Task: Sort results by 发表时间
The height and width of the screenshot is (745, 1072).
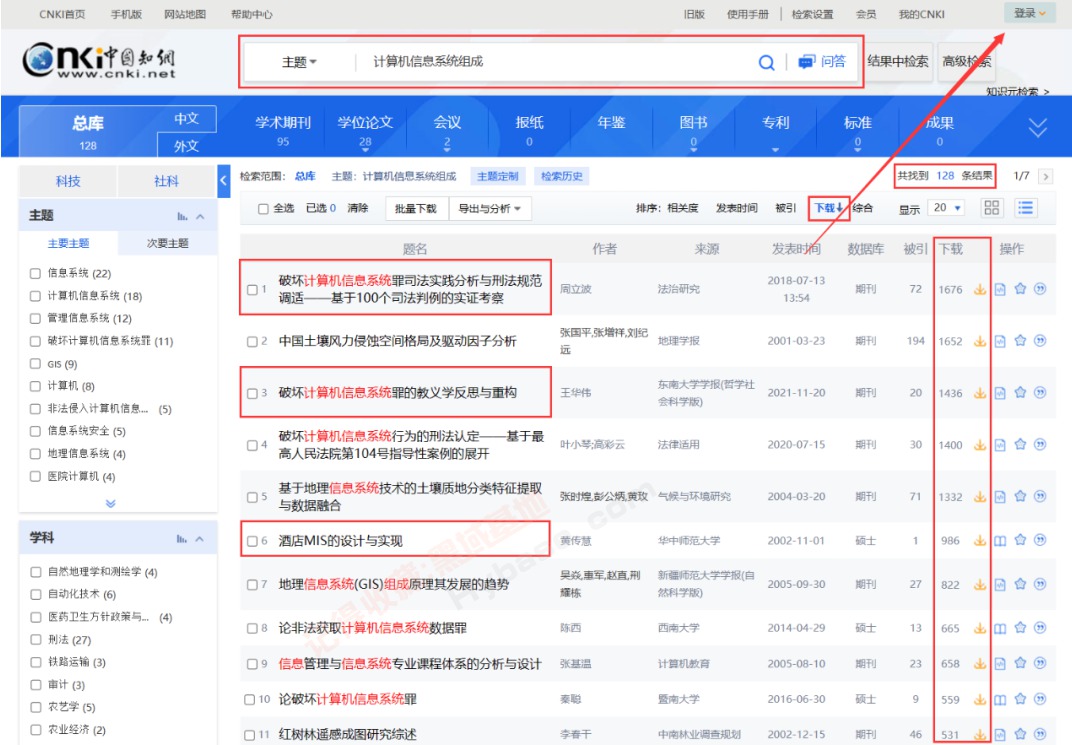Action: (x=736, y=208)
